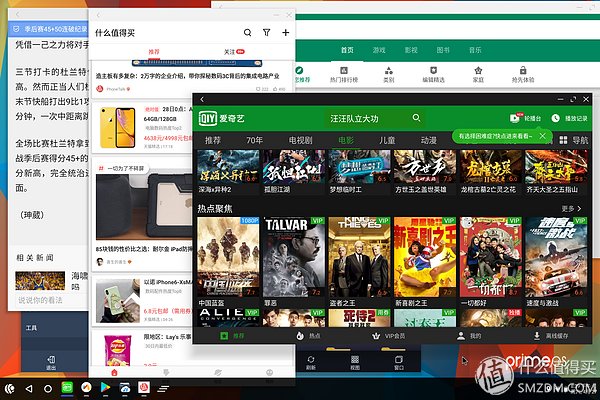Open the 深海异种2 thumbnail

[228, 167]
